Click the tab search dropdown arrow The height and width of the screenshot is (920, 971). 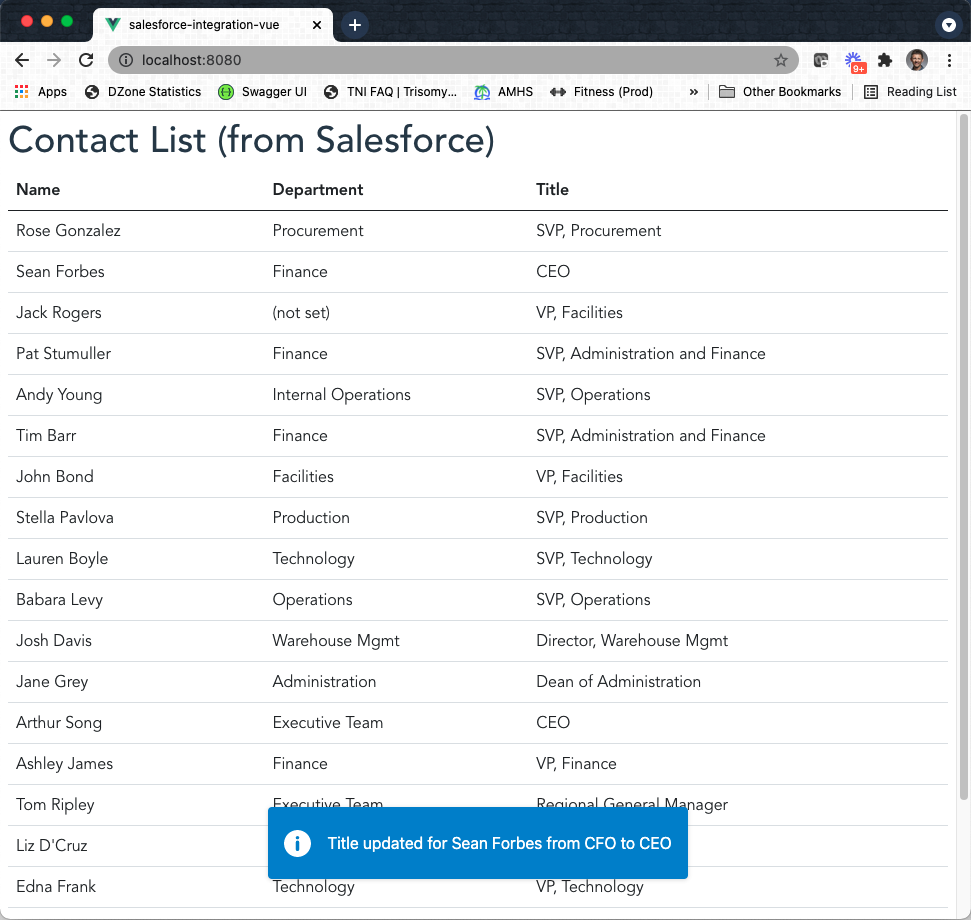click(949, 25)
